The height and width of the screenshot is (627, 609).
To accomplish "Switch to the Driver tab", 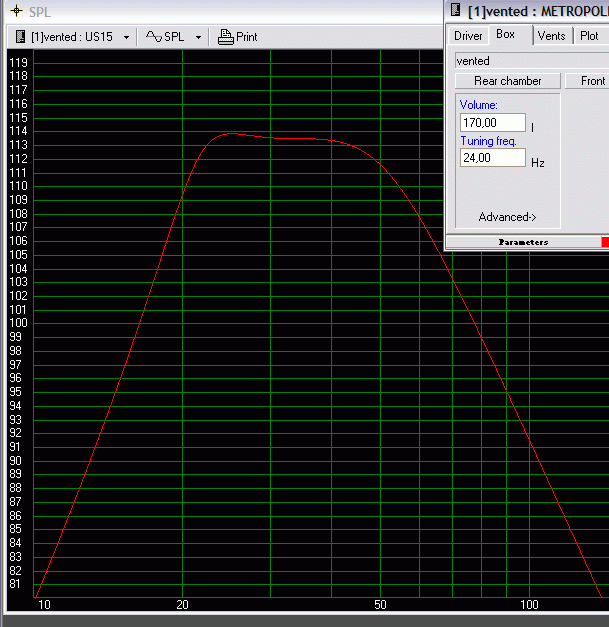I will (468, 36).
